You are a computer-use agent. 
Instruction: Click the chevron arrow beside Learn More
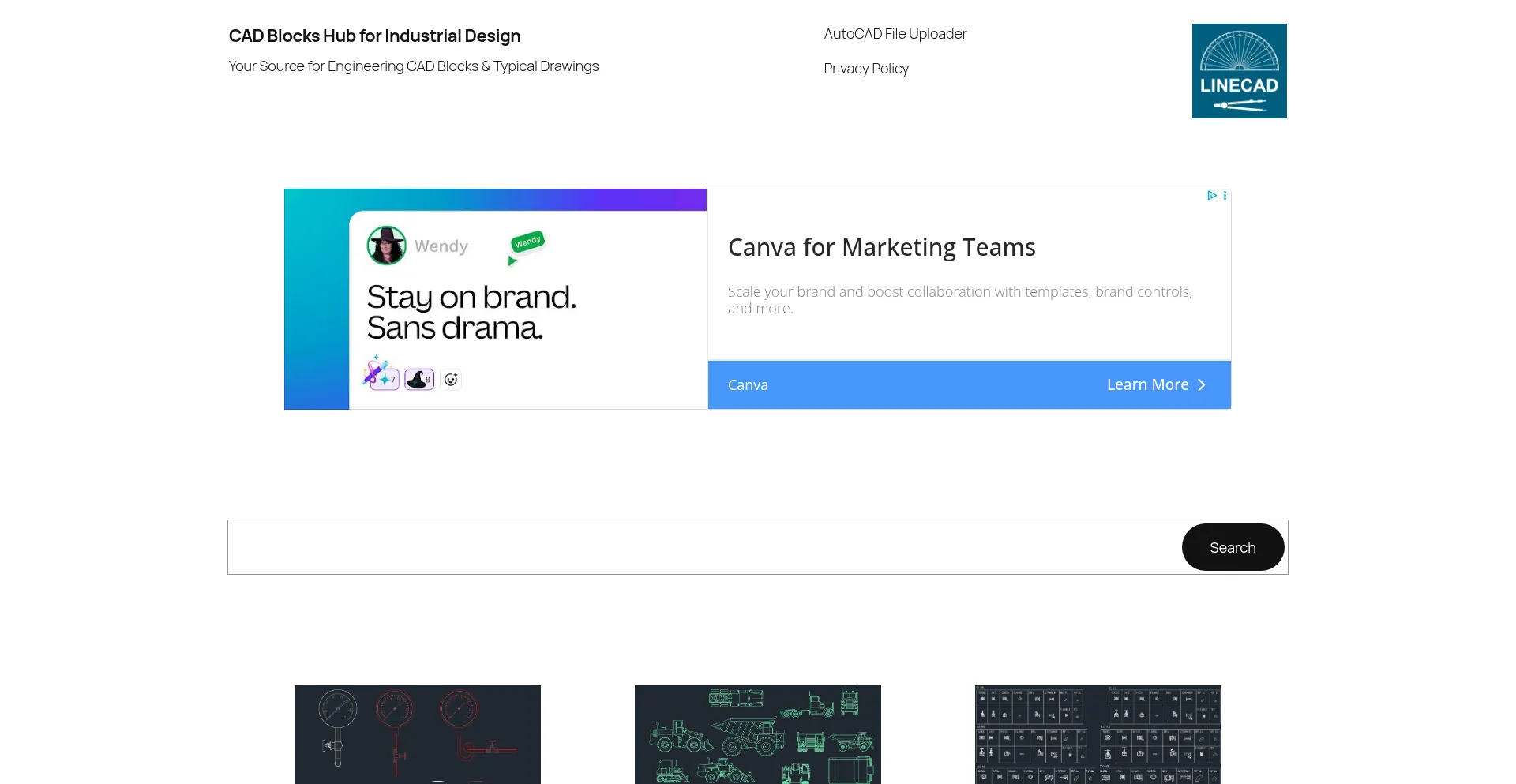[x=1202, y=385]
